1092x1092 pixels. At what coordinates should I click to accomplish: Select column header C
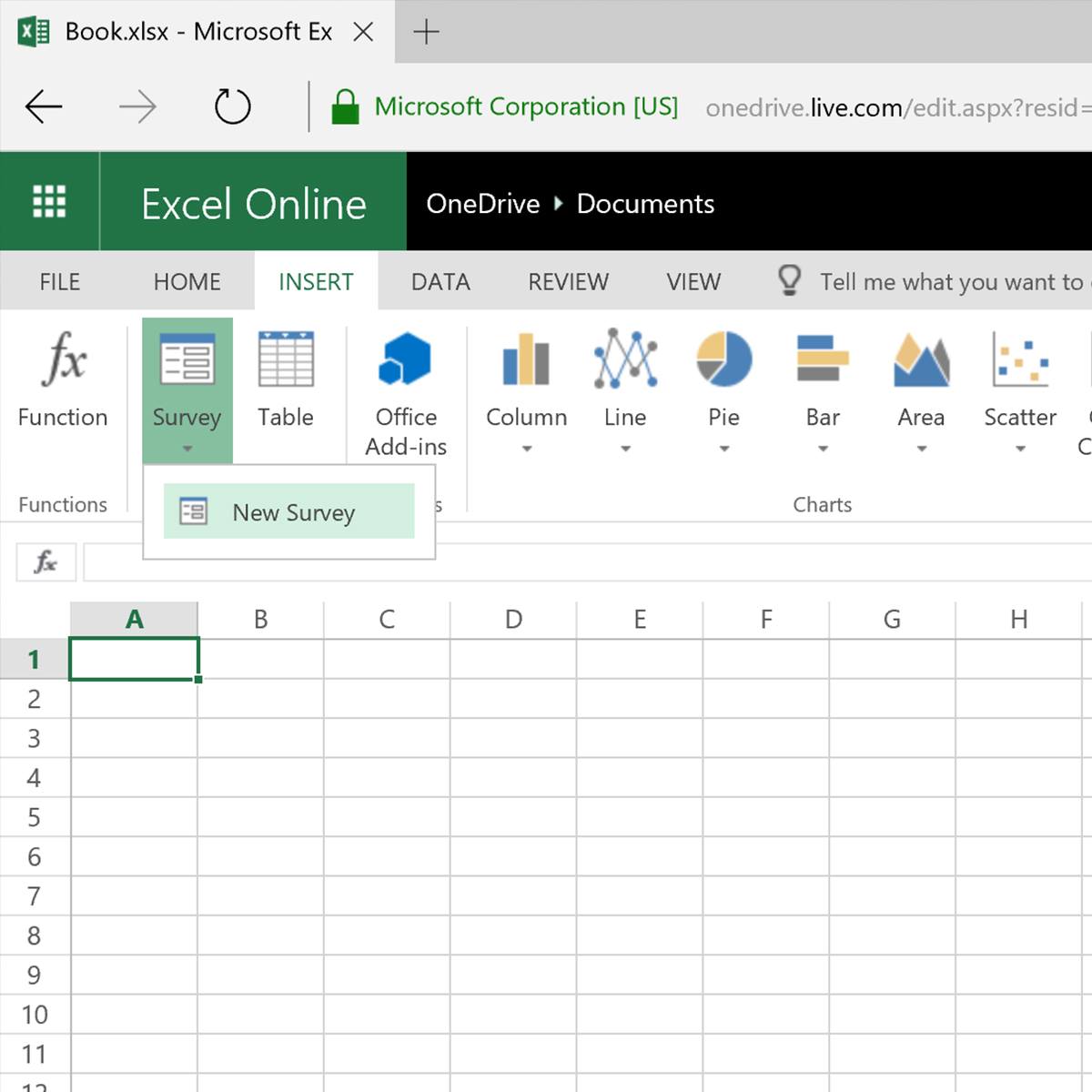[x=387, y=620]
